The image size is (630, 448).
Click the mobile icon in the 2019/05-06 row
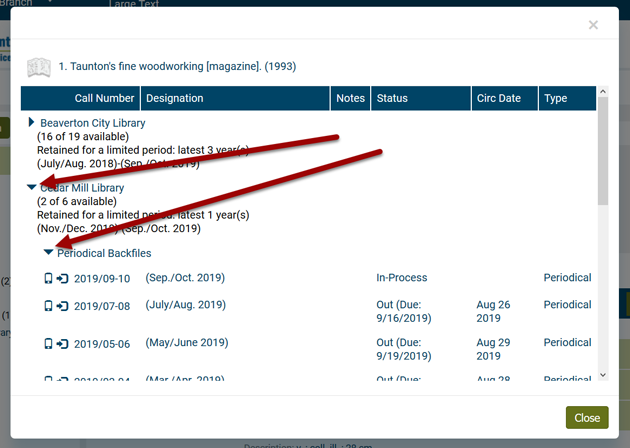click(x=48, y=344)
